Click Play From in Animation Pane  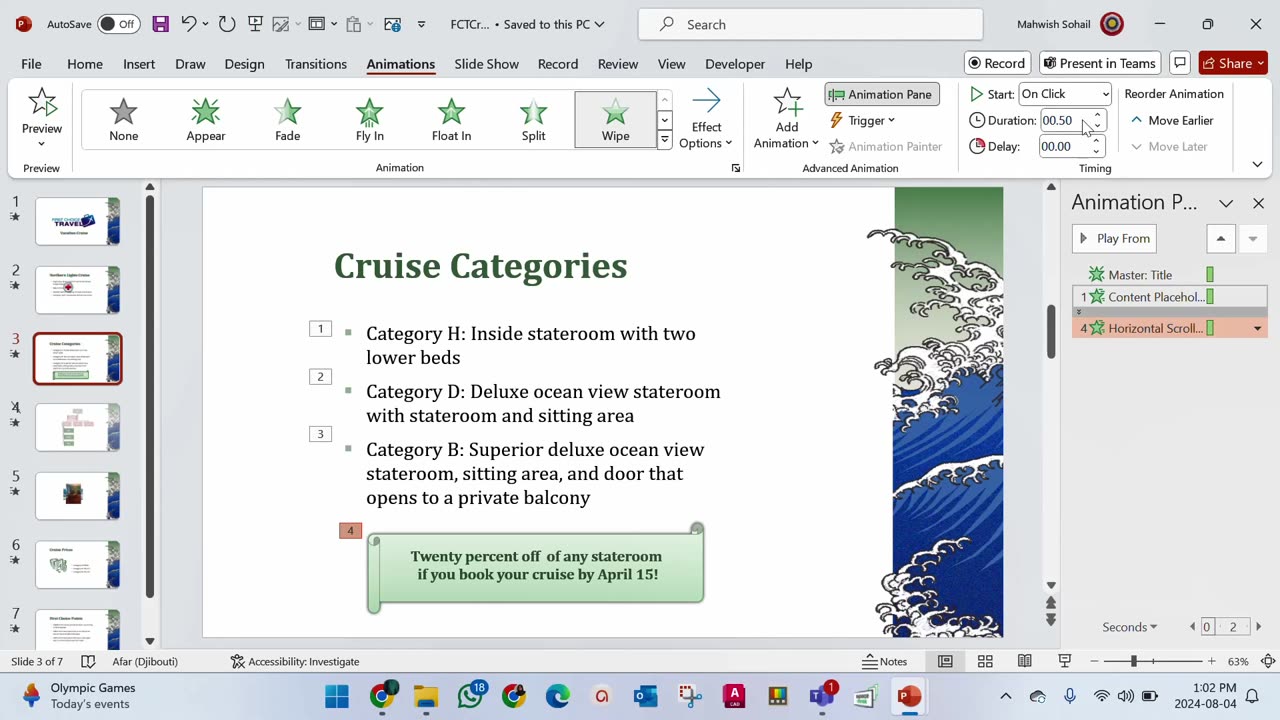pos(1115,238)
